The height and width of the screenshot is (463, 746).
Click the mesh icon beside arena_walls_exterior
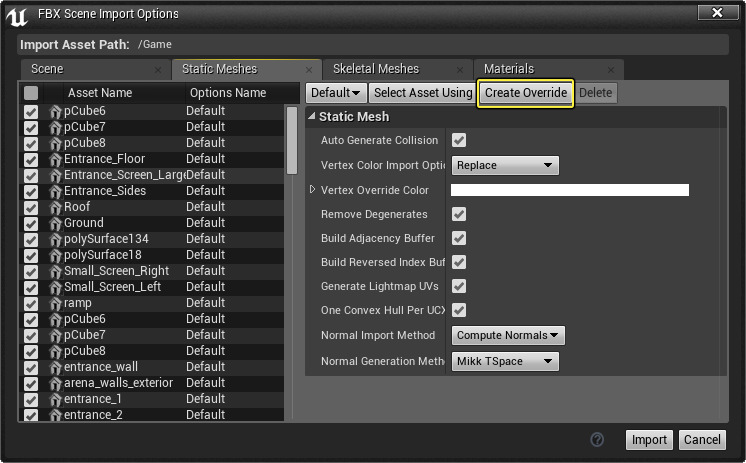pyautogui.click(x=56, y=383)
